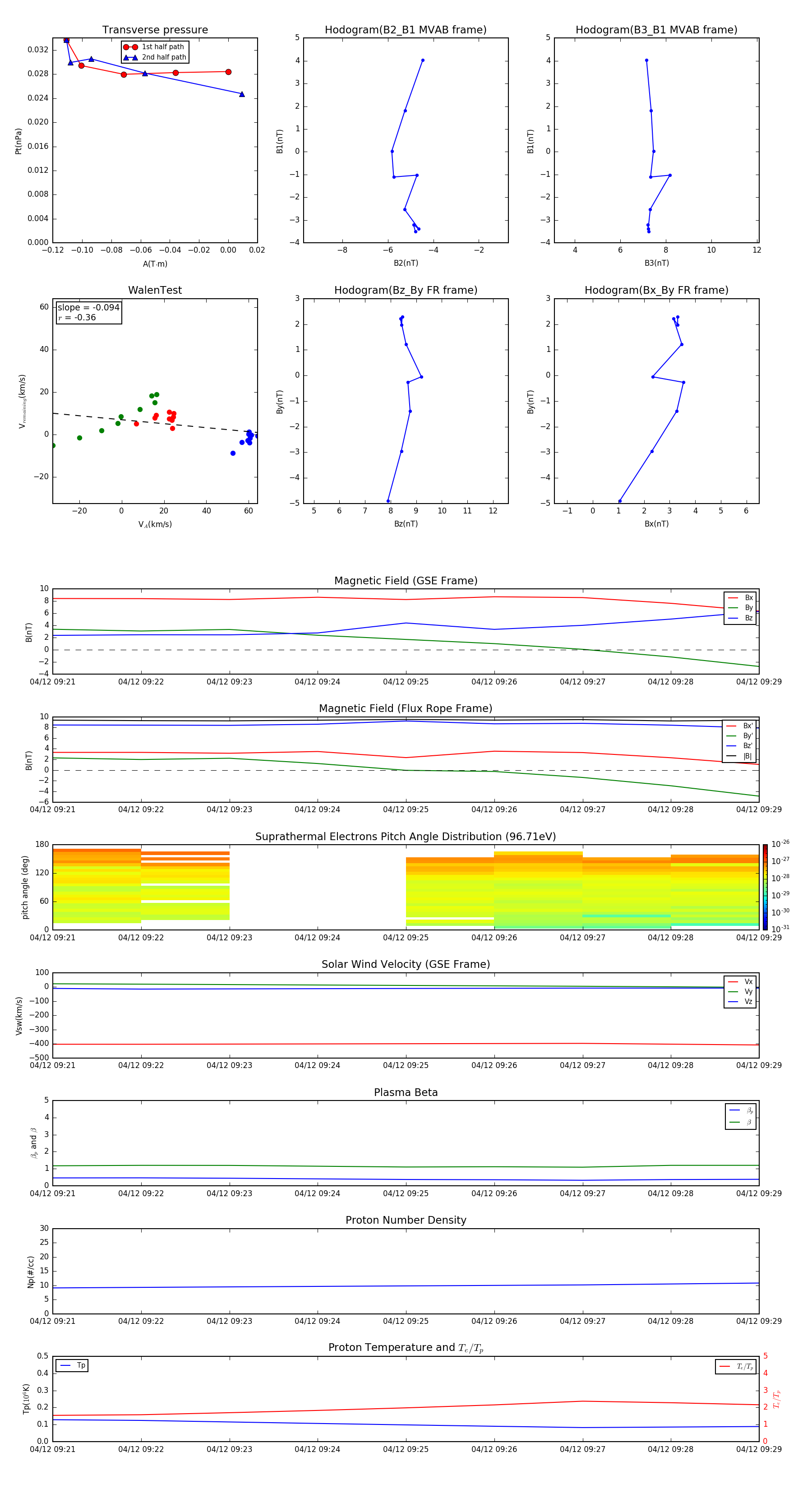Click the 'slope = -0.094' annotation
Screen dimensions: 812x1489
88,308
